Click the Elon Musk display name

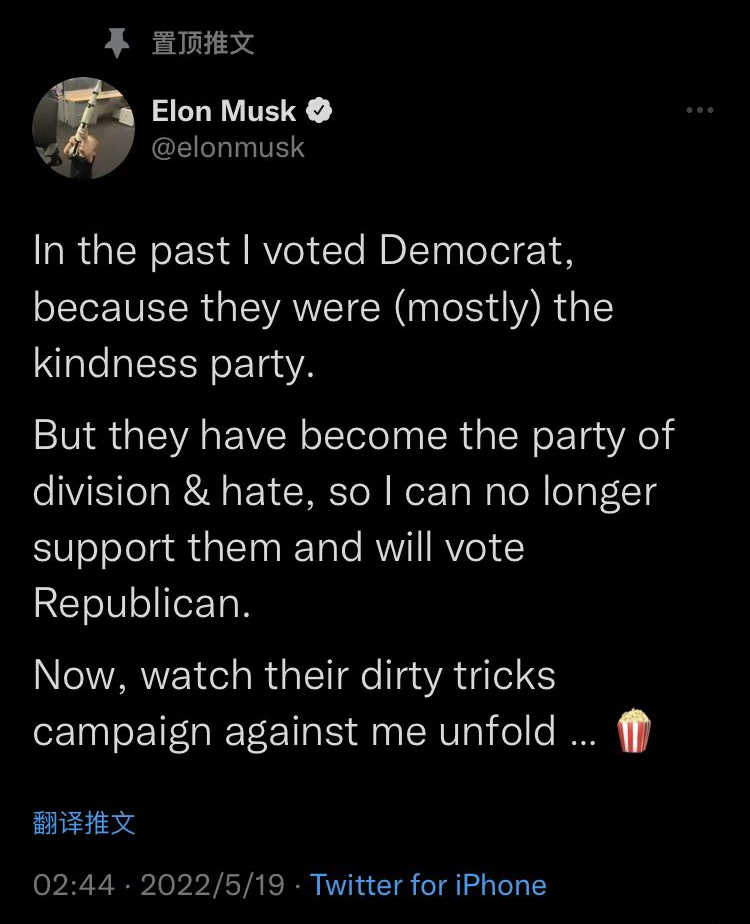223,111
